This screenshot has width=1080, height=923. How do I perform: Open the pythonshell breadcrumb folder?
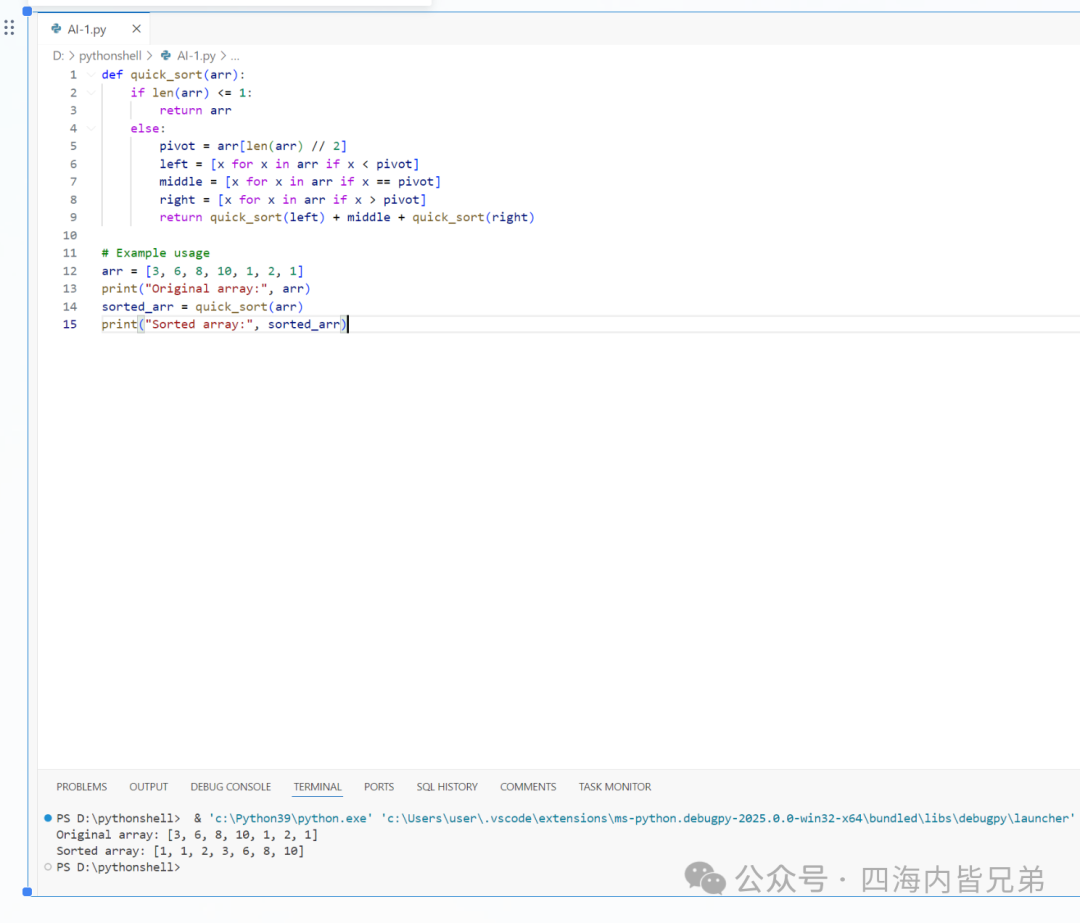[x=110, y=56]
